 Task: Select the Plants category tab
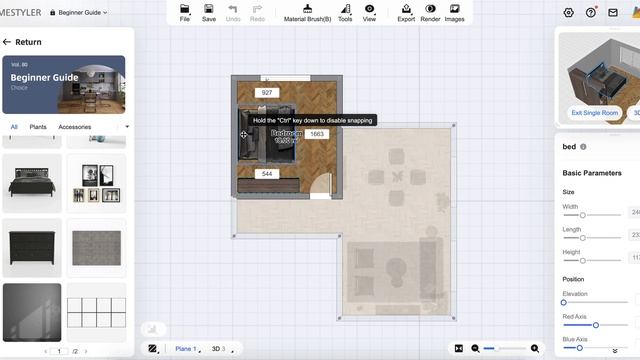[38, 127]
